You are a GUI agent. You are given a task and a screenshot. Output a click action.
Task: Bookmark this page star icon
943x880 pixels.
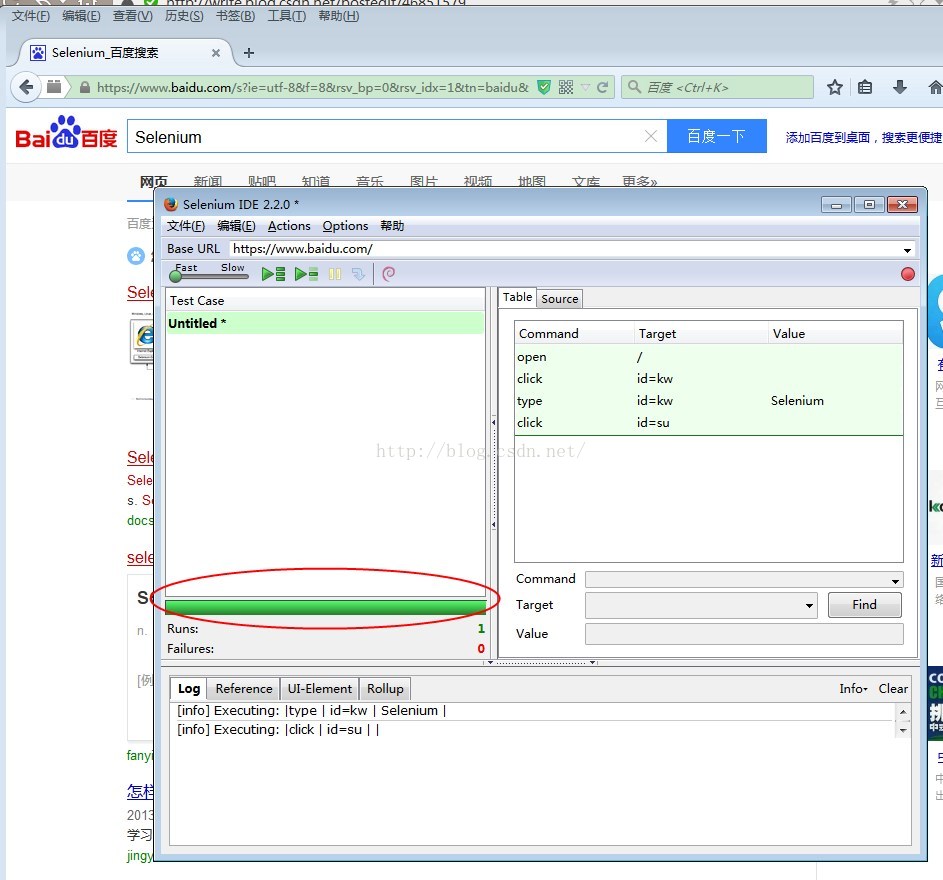click(x=835, y=88)
